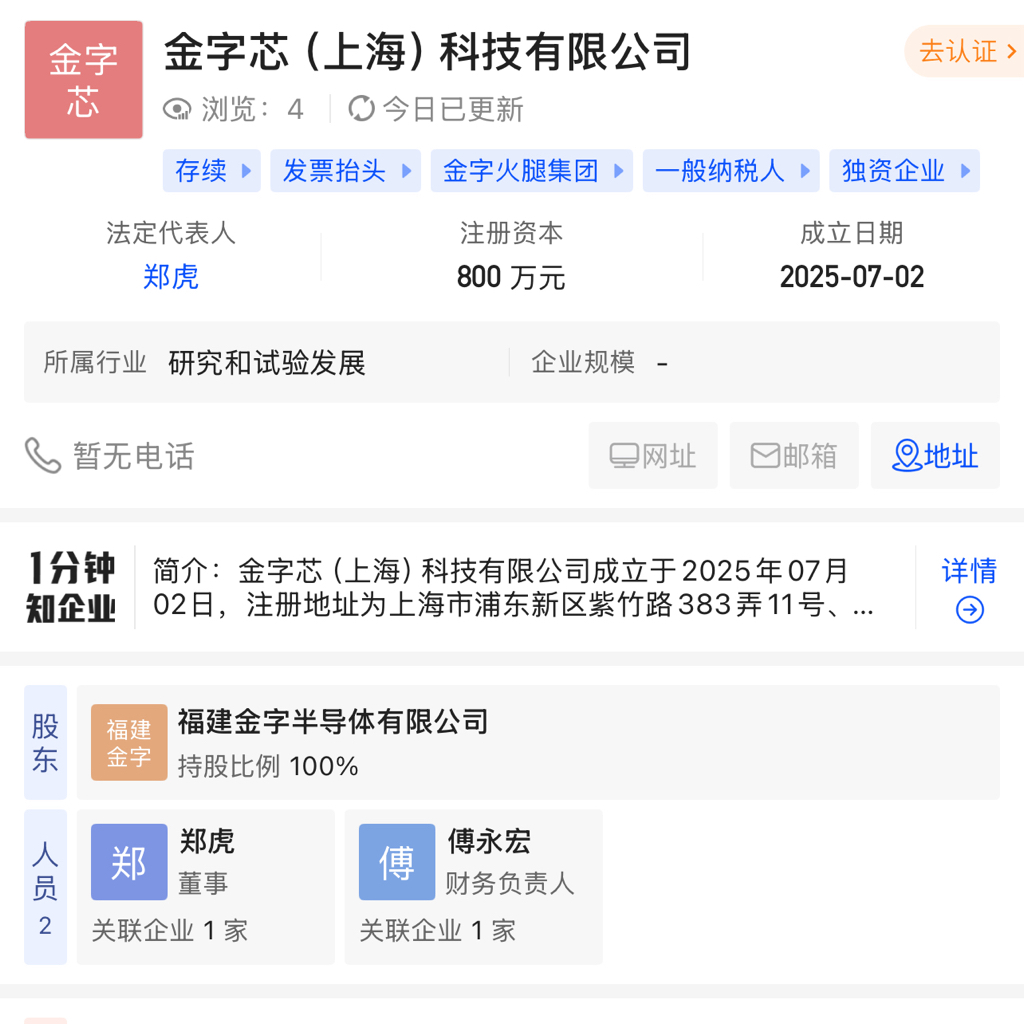Screen dimensions: 1024x1024
Task: Open the 股东 section tab
Action: tap(46, 743)
